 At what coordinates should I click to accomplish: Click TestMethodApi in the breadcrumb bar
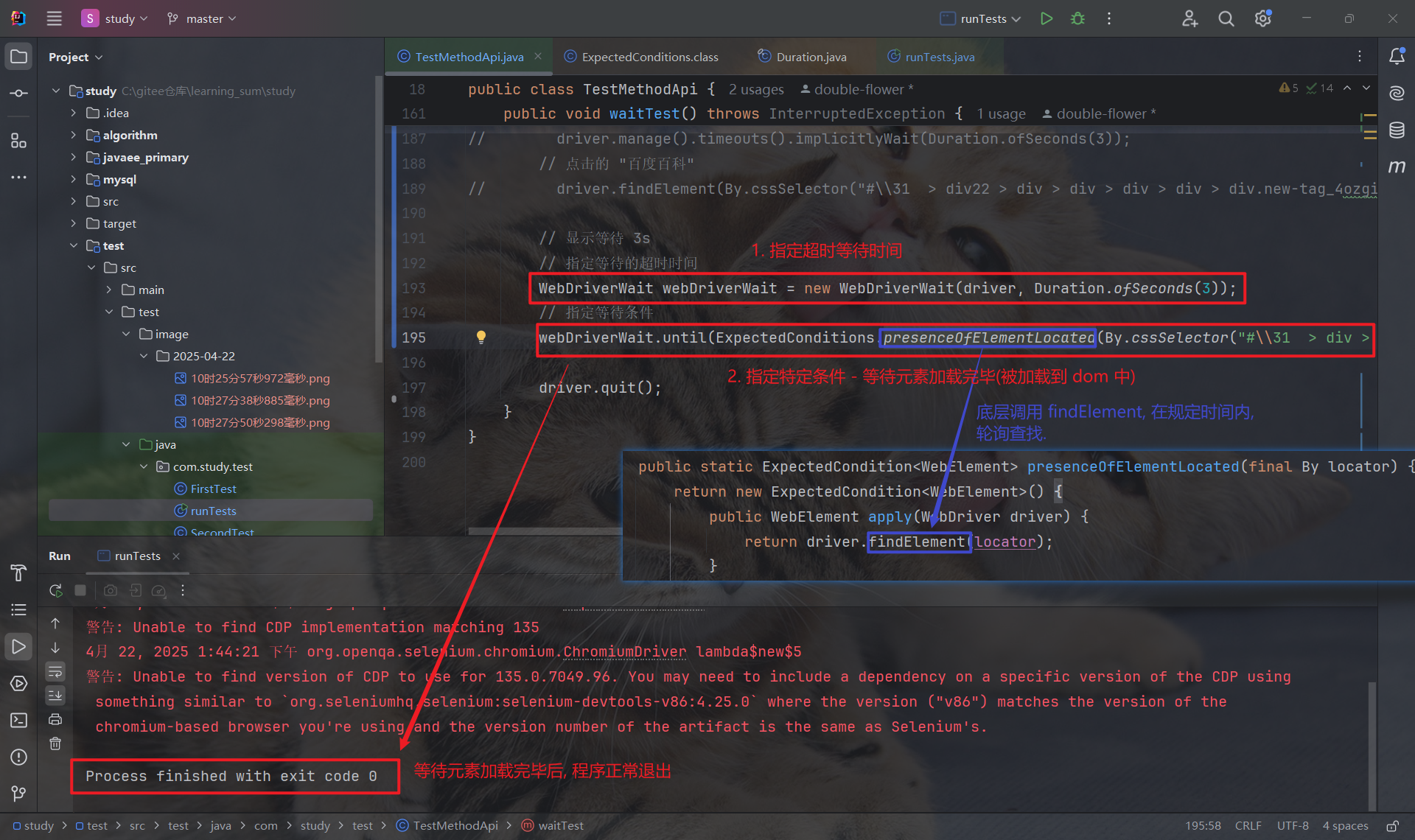click(x=455, y=826)
